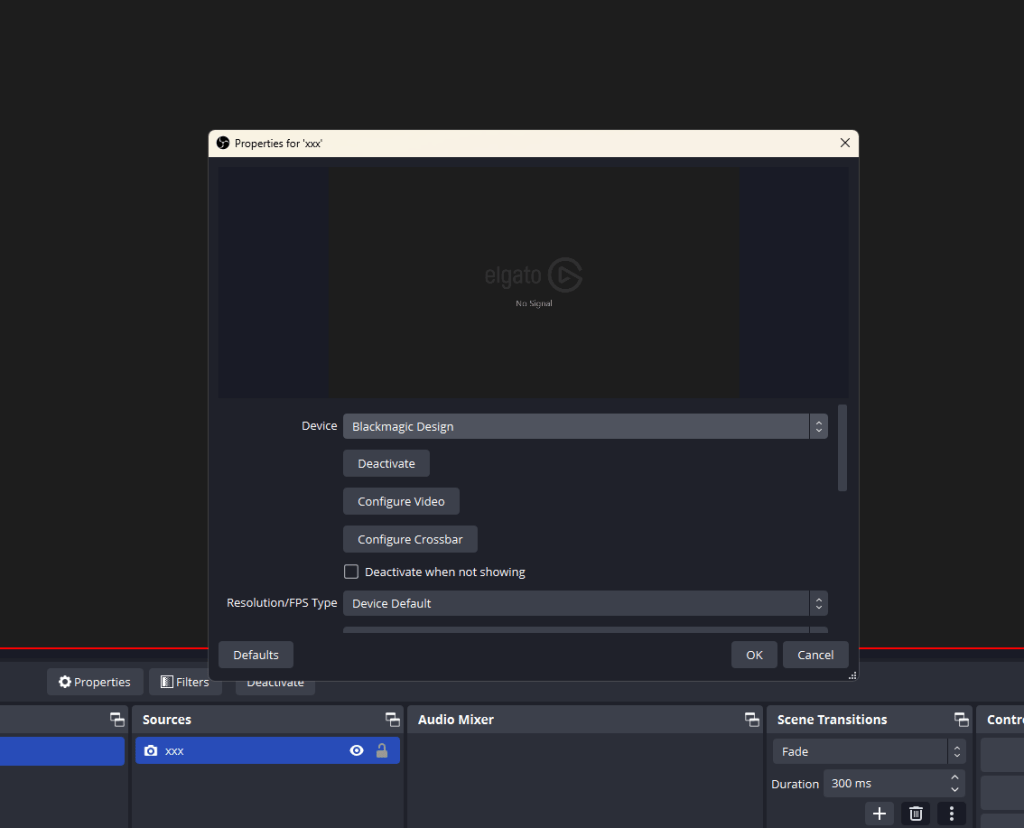
Task: Click the Duration 300 ms field
Action: click(x=887, y=784)
